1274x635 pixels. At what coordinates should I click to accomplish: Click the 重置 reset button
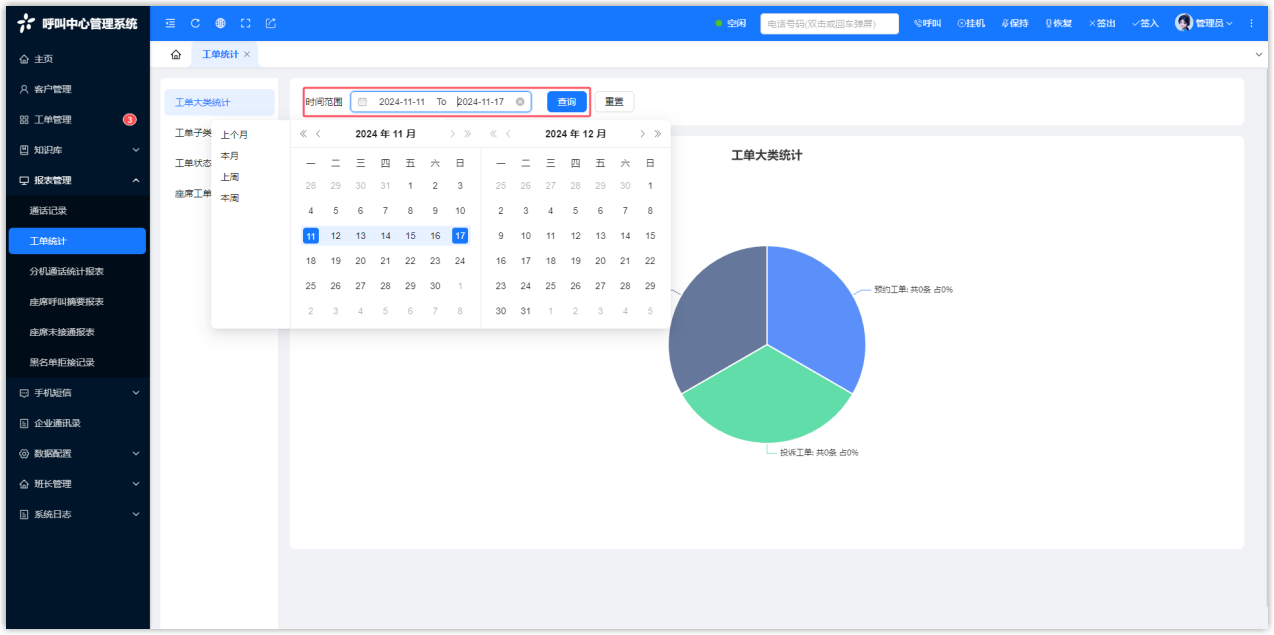[614, 102]
